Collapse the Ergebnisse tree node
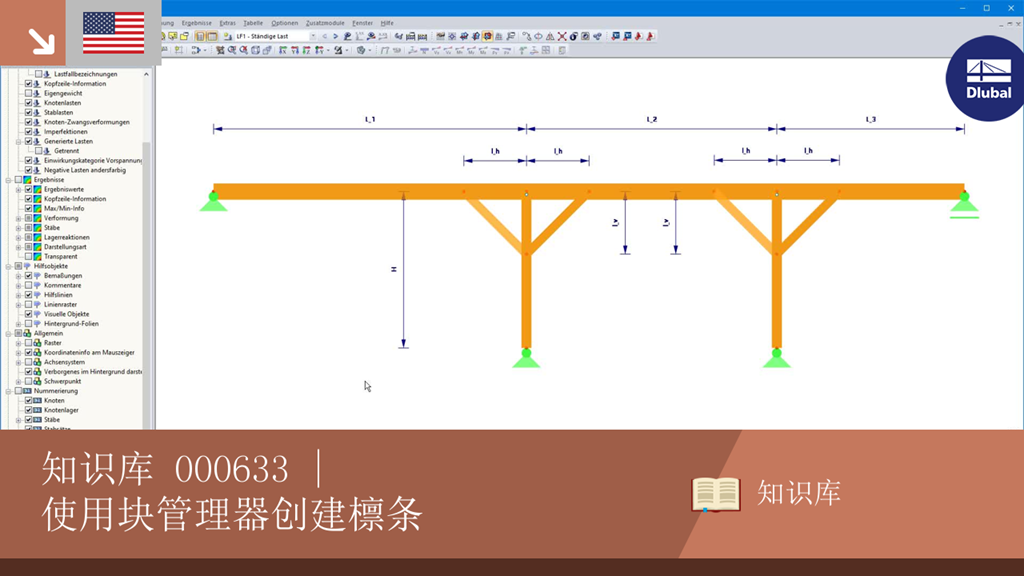This screenshot has width=1024, height=576. (x=8, y=180)
